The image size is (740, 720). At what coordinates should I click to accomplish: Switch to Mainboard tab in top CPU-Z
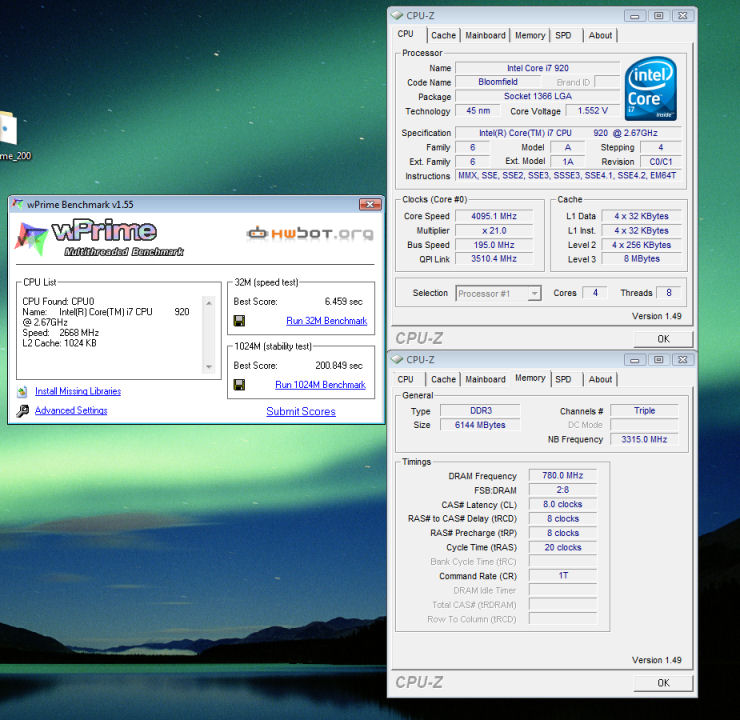click(x=485, y=35)
